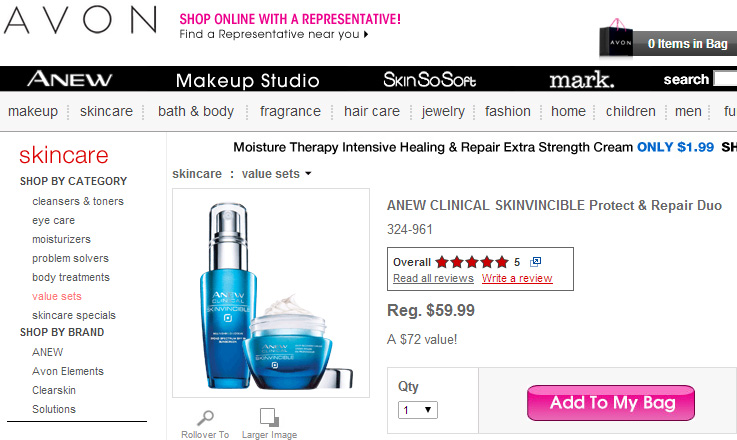The image size is (737, 440).
Task: Click Add To My Bag button
Action: (611, 403)
